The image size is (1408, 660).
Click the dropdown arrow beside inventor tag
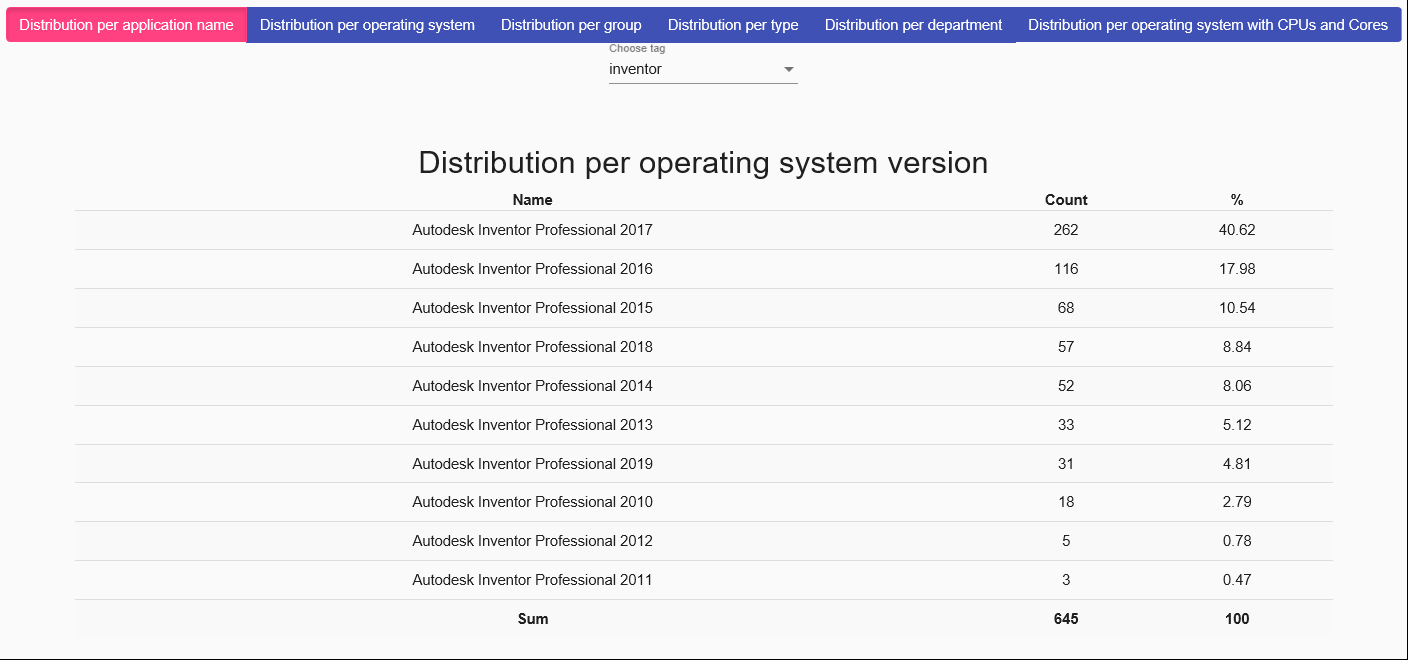[788, 70]
